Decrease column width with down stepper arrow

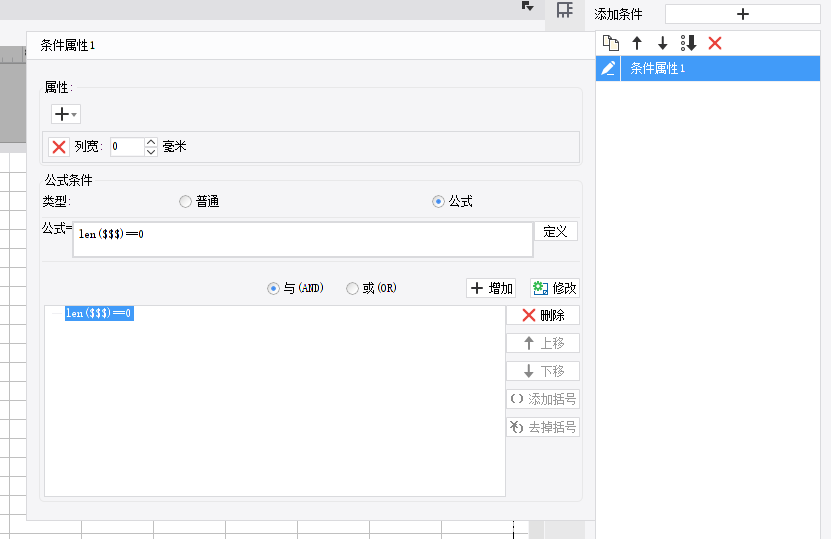(x=151, y=152)
